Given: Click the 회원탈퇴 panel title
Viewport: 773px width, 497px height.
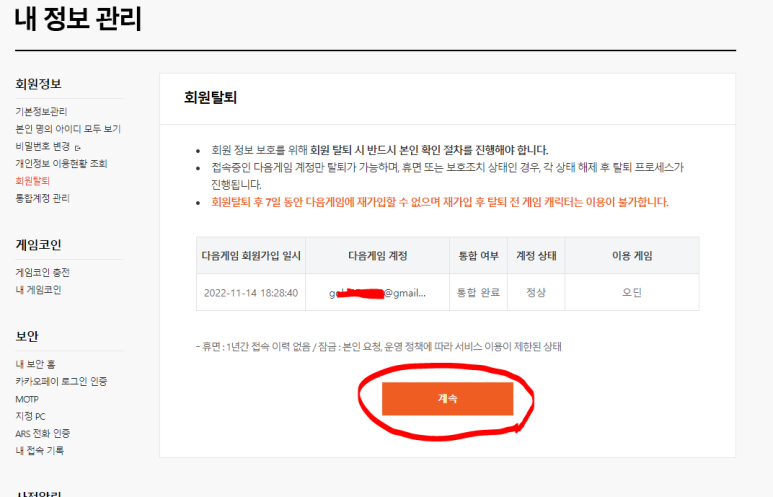Looking at the screenshot, I should click(211, 98).
